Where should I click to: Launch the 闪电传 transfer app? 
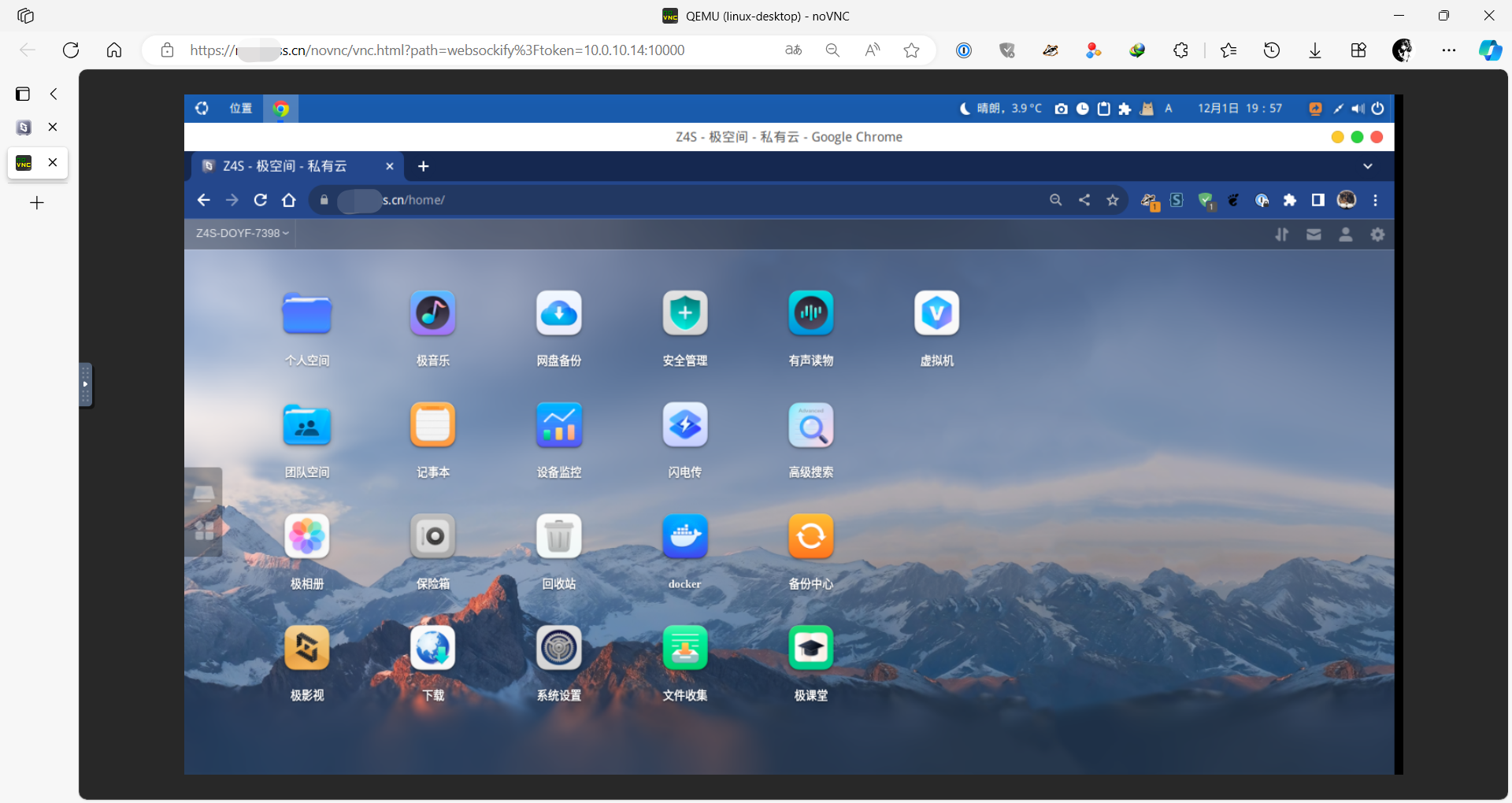(x=685, y=425)
